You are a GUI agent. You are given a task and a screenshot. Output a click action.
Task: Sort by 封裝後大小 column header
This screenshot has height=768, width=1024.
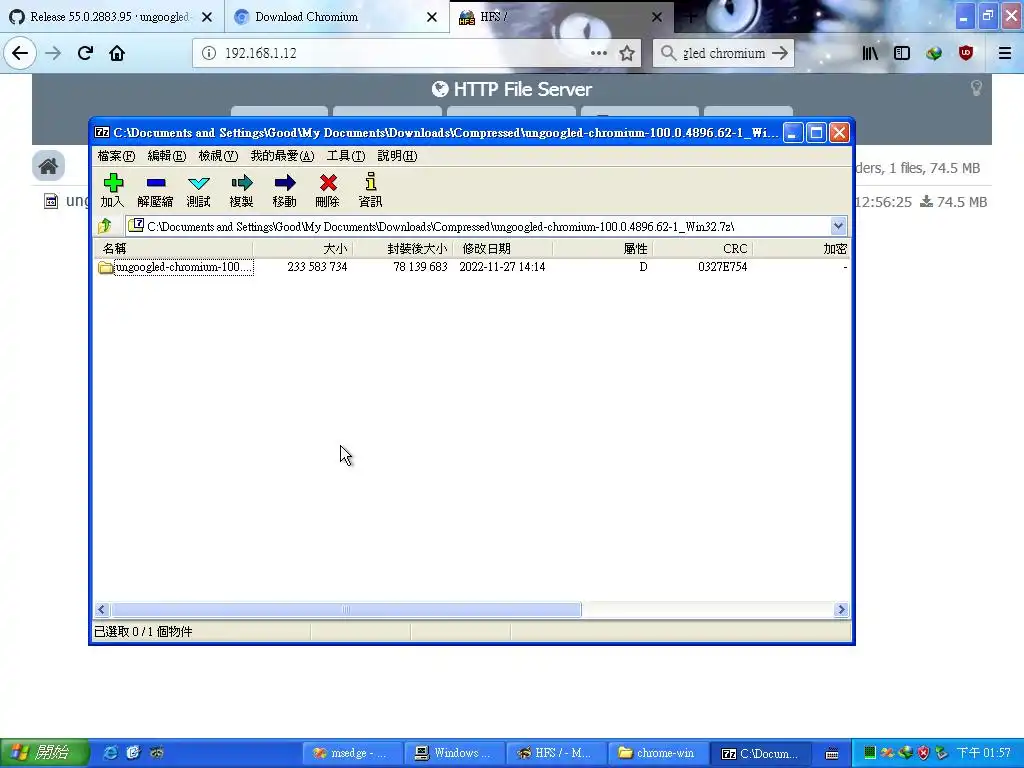click(404, 249)
